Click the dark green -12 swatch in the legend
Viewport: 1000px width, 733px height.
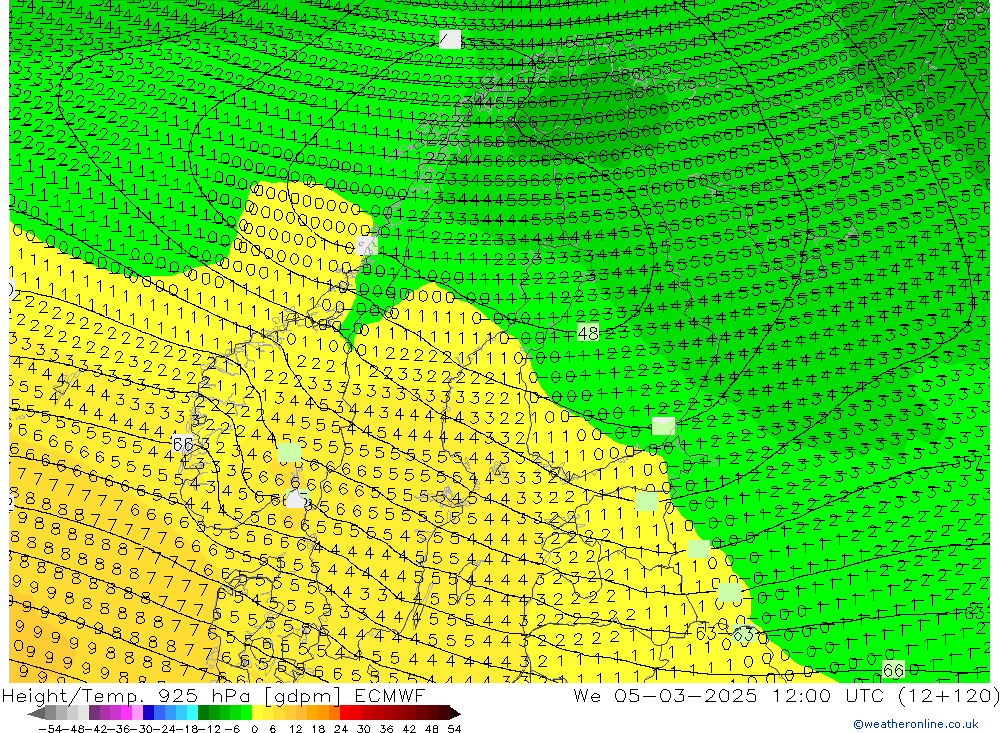(x=203, y=714)
